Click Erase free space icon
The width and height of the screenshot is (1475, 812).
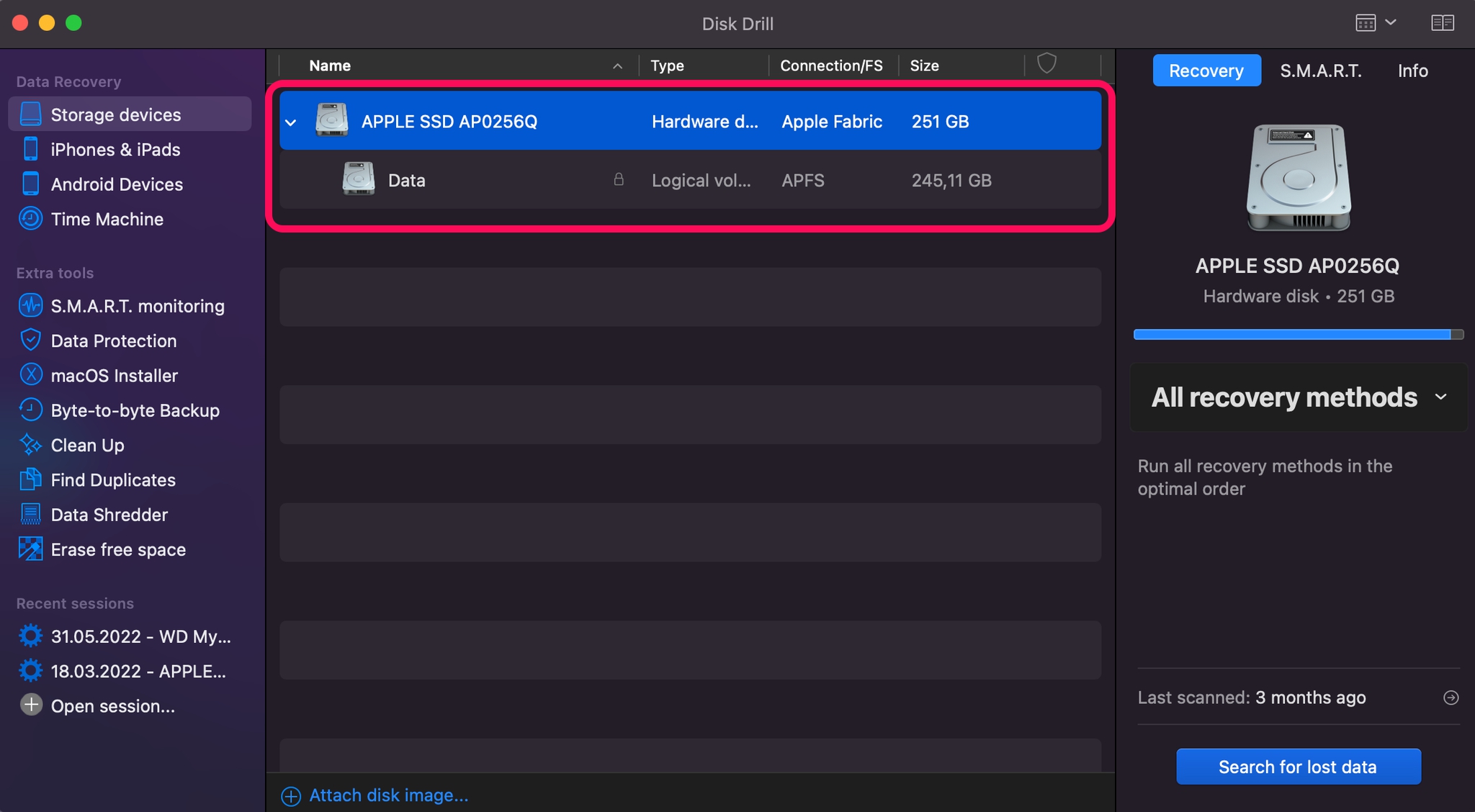30,549
